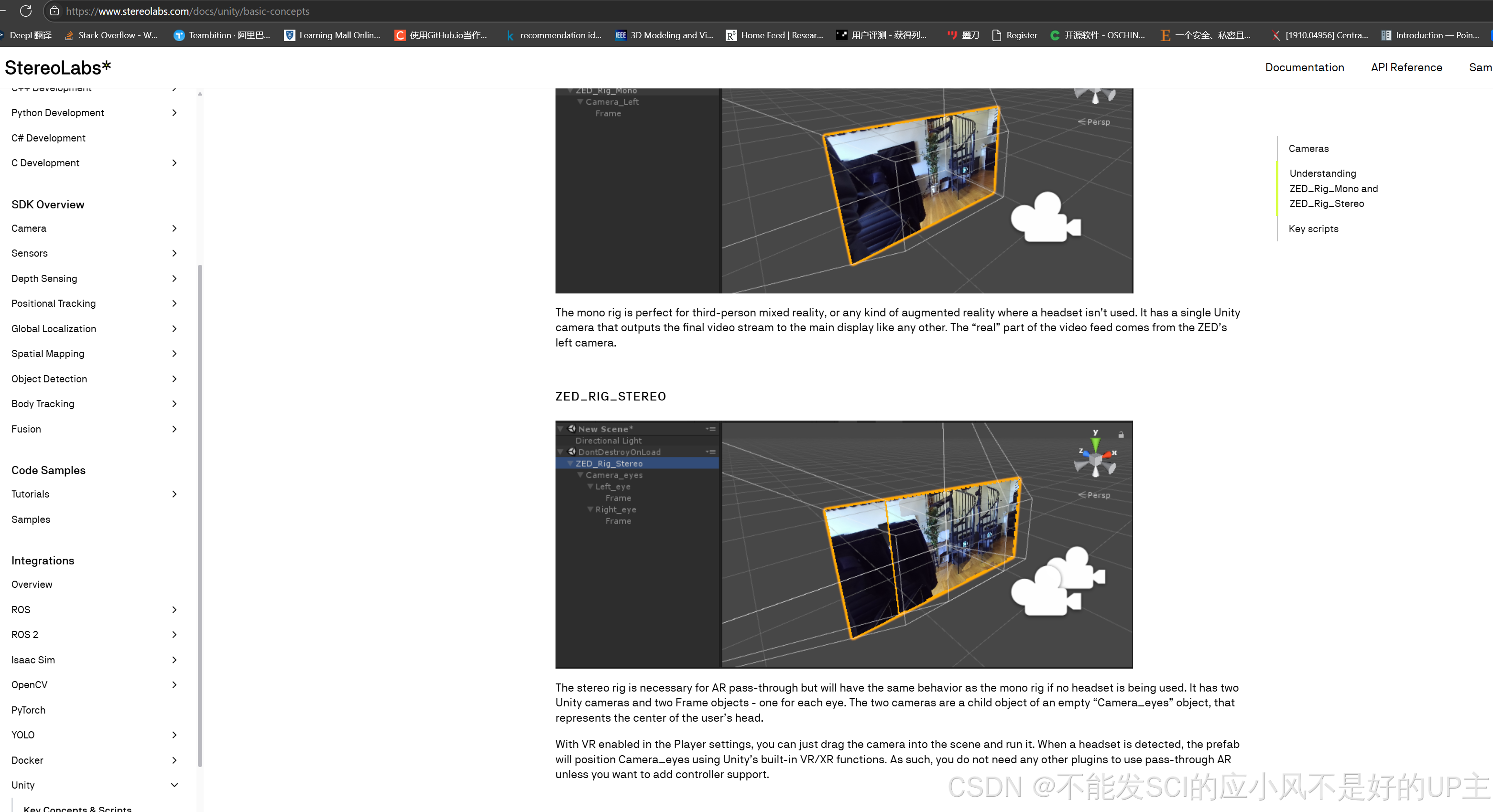Open the Register bookmark
The image size is (1493, 812).
coord(1014,35)
